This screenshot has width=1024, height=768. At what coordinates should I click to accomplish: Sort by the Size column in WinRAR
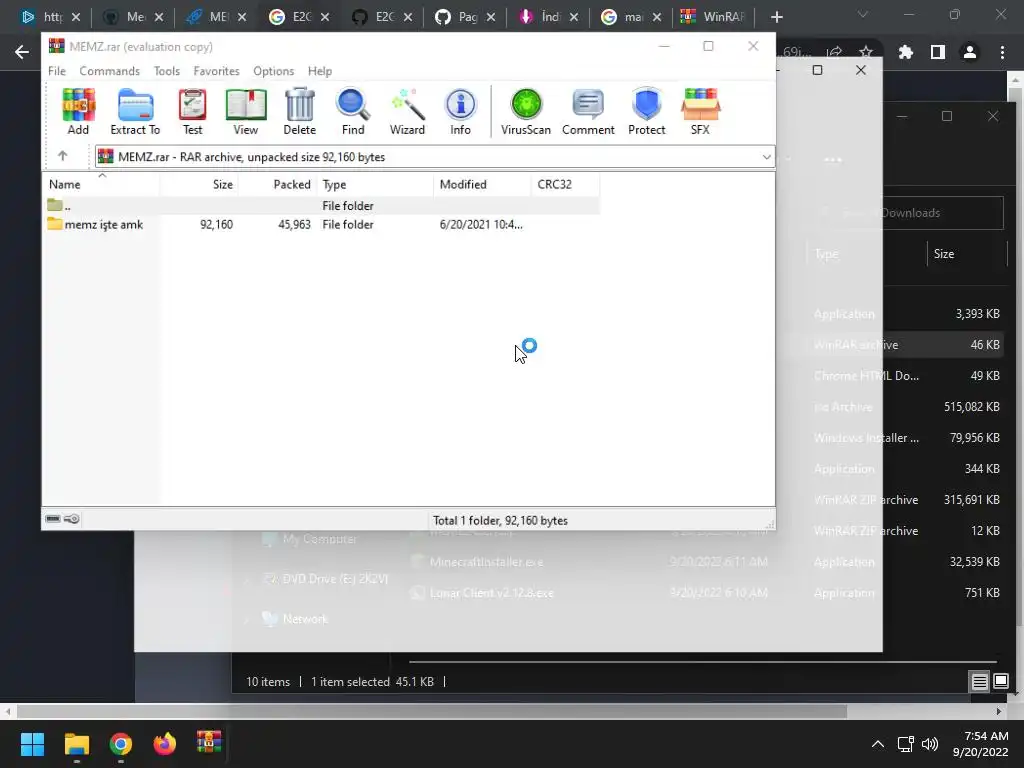tap(199, 184)
